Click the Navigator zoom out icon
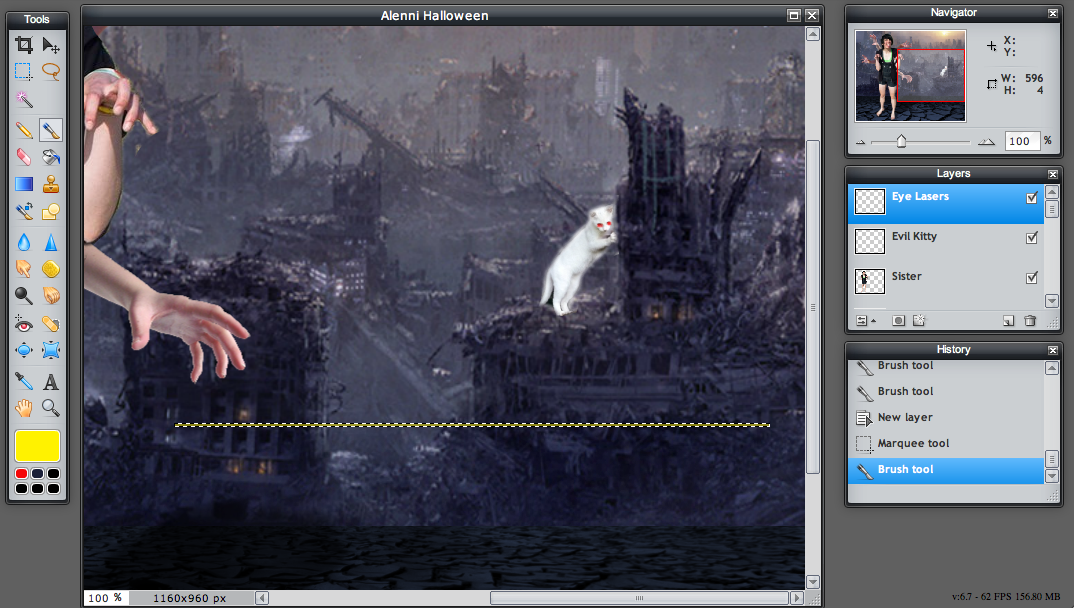1074x608 pixels. 861,142
